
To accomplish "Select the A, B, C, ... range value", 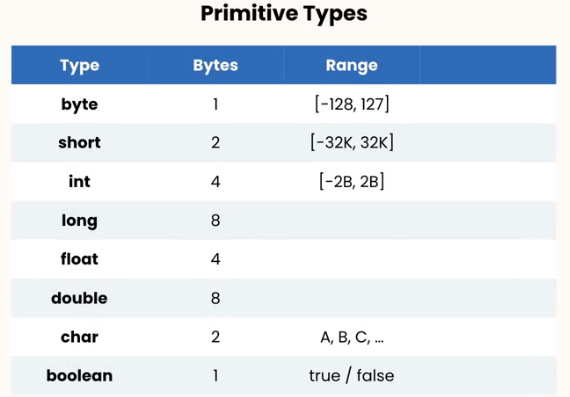I will 352,337.
